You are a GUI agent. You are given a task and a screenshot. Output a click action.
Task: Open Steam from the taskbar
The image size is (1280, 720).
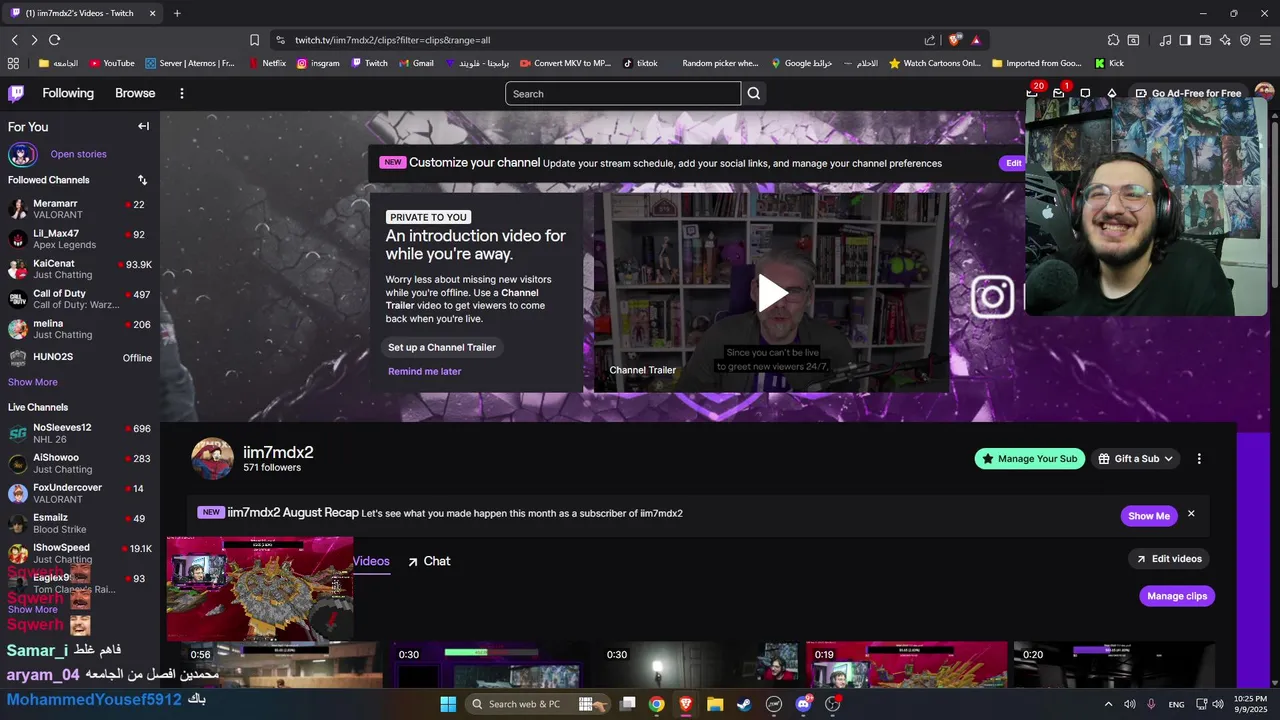[744, 704]
